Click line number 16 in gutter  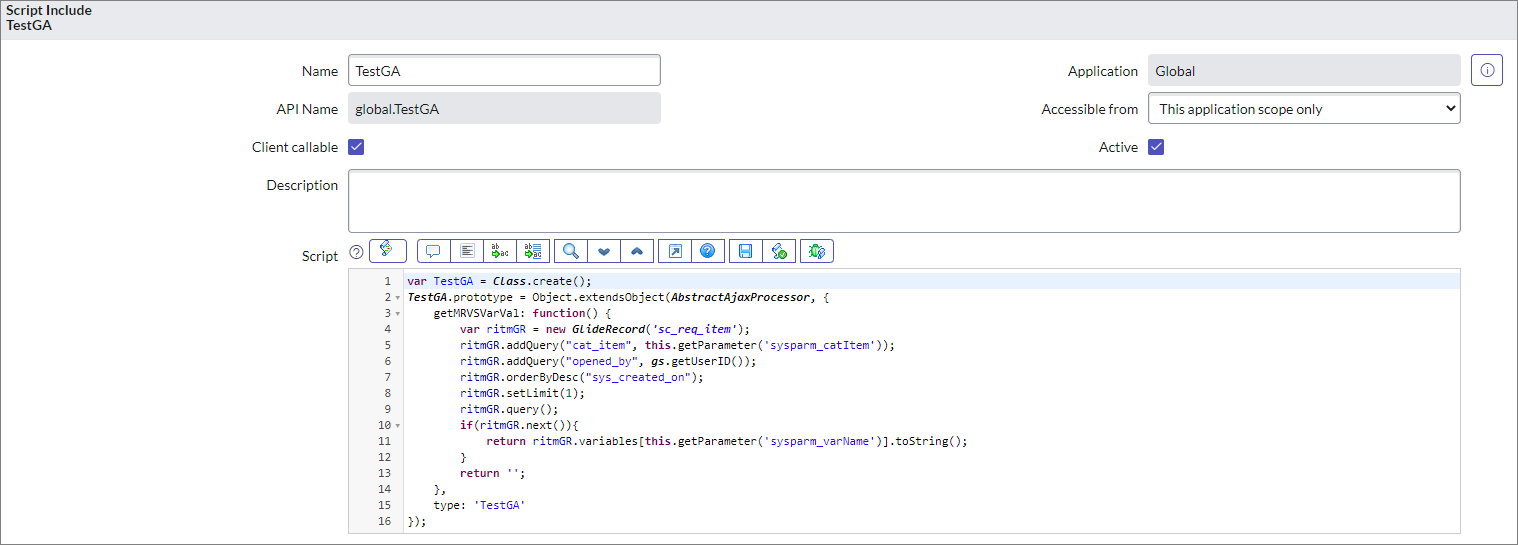(x=385, y=521)
